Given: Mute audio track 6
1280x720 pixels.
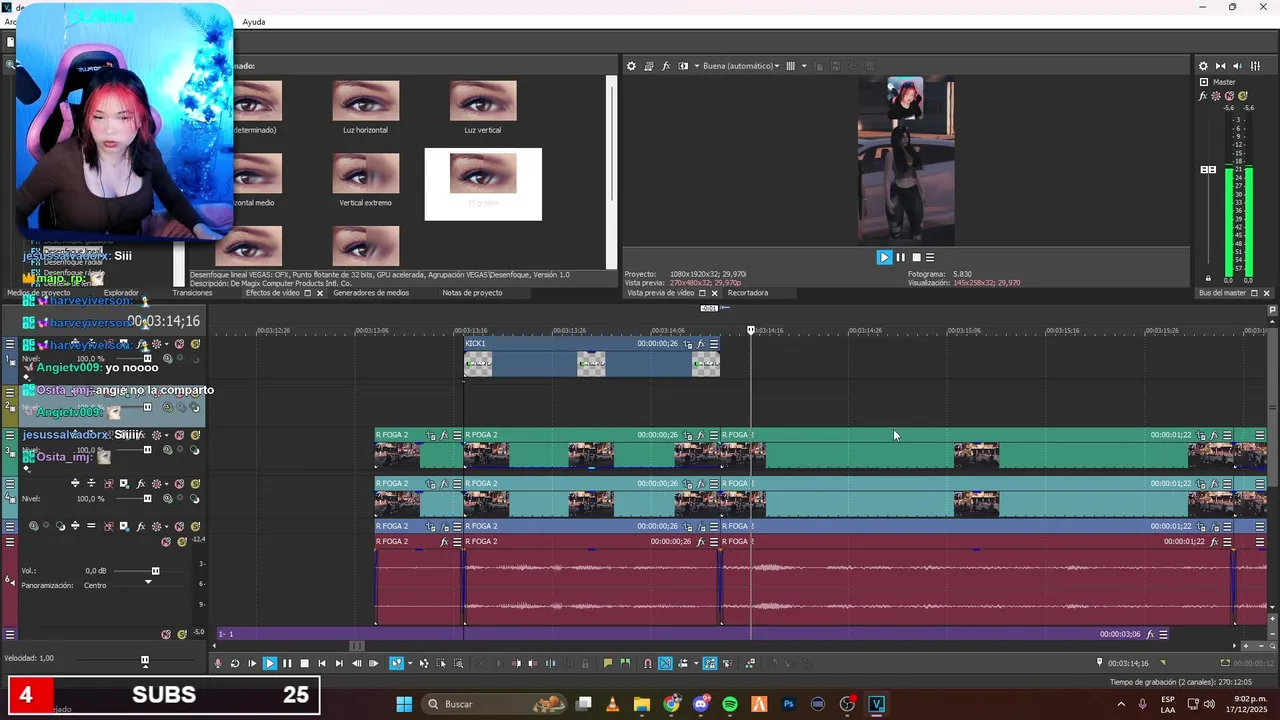Looking at the screenshot, I should [x=167, y=541].
